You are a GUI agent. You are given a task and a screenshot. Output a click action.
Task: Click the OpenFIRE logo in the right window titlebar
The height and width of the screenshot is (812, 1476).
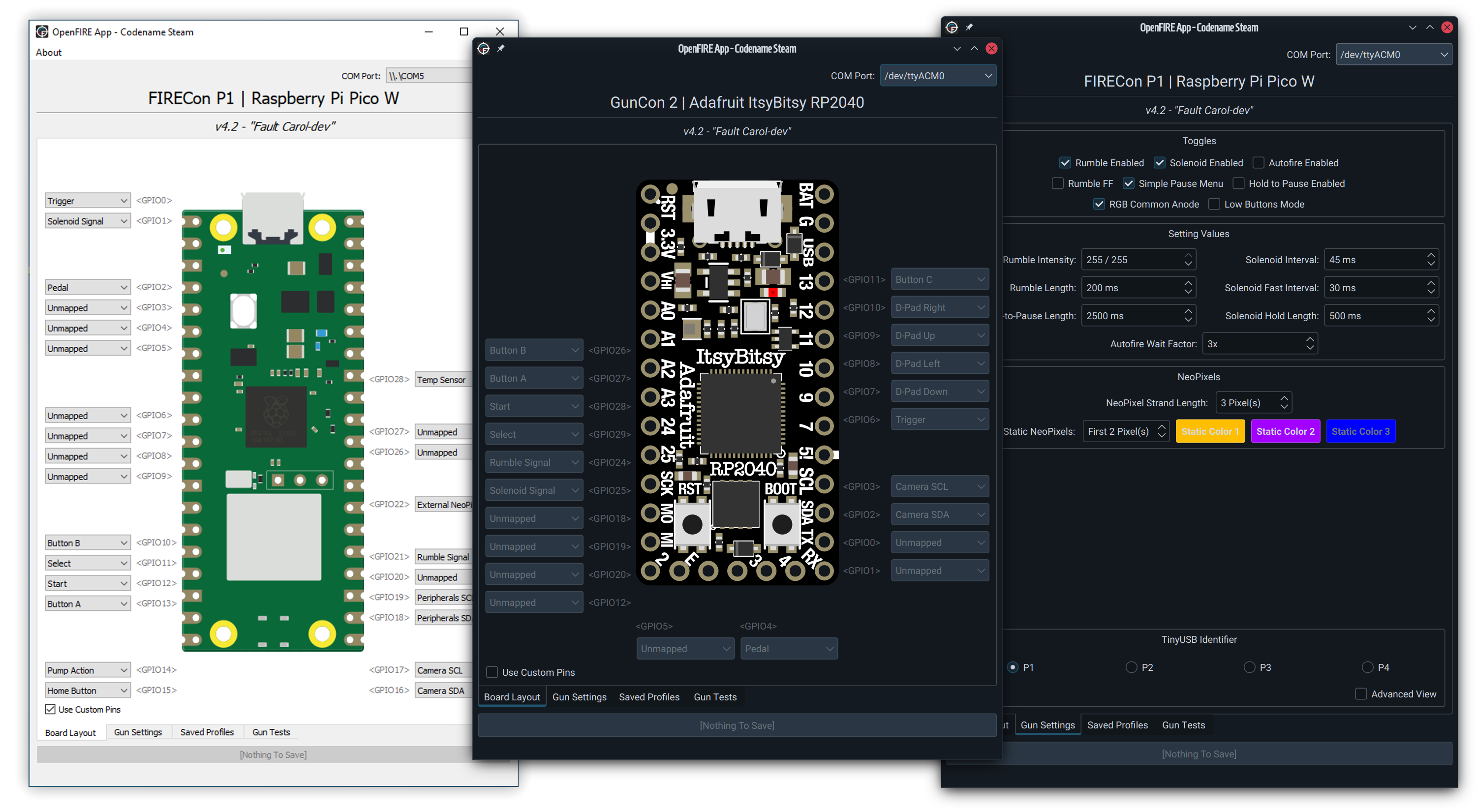[x=952, y=28]
